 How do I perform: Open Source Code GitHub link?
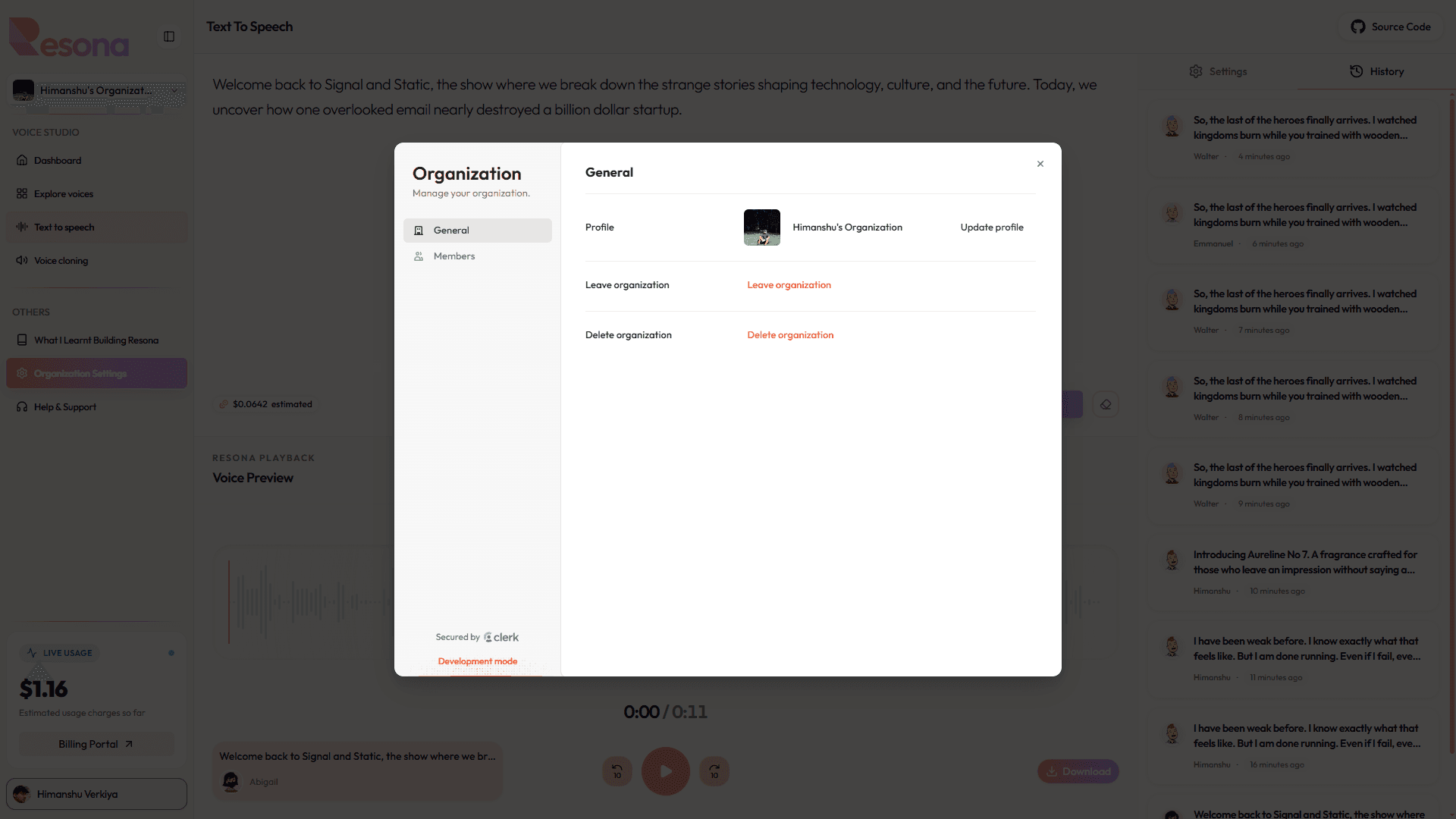pos(1391,27)
